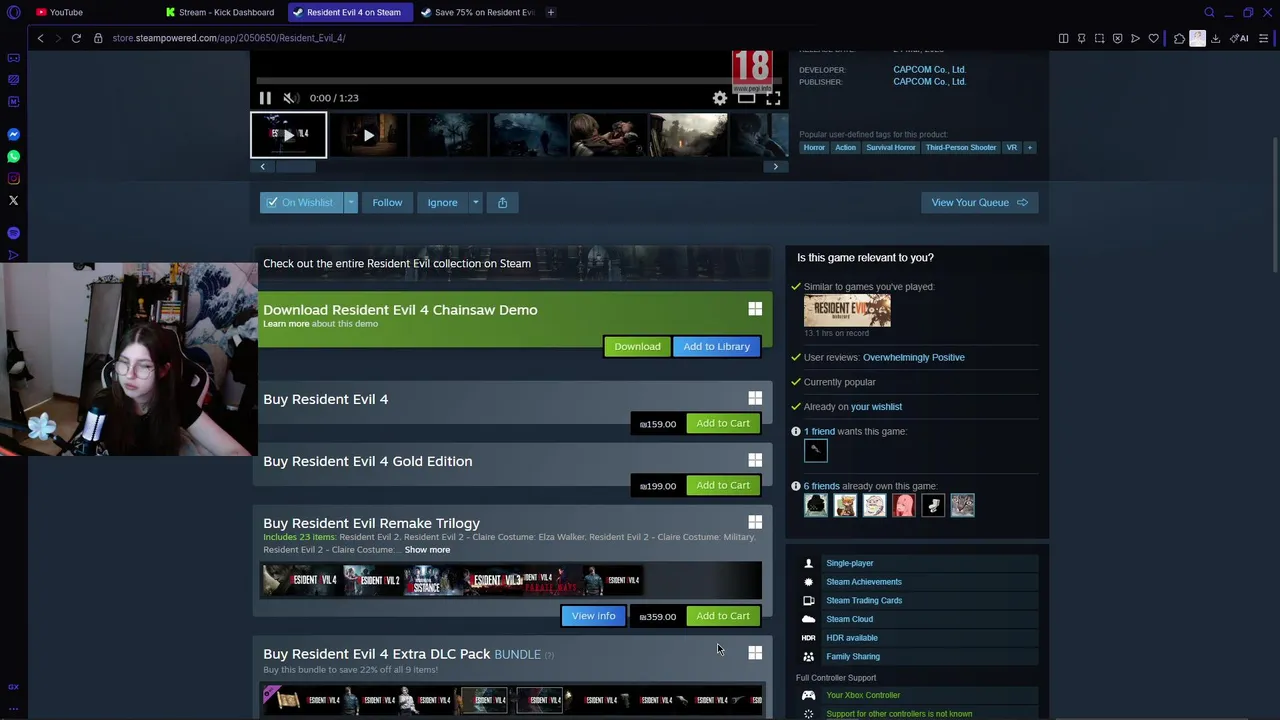Open Overwhelmingly Positive reviews link
The image size is (1280, 720).
tap(913, 357)
